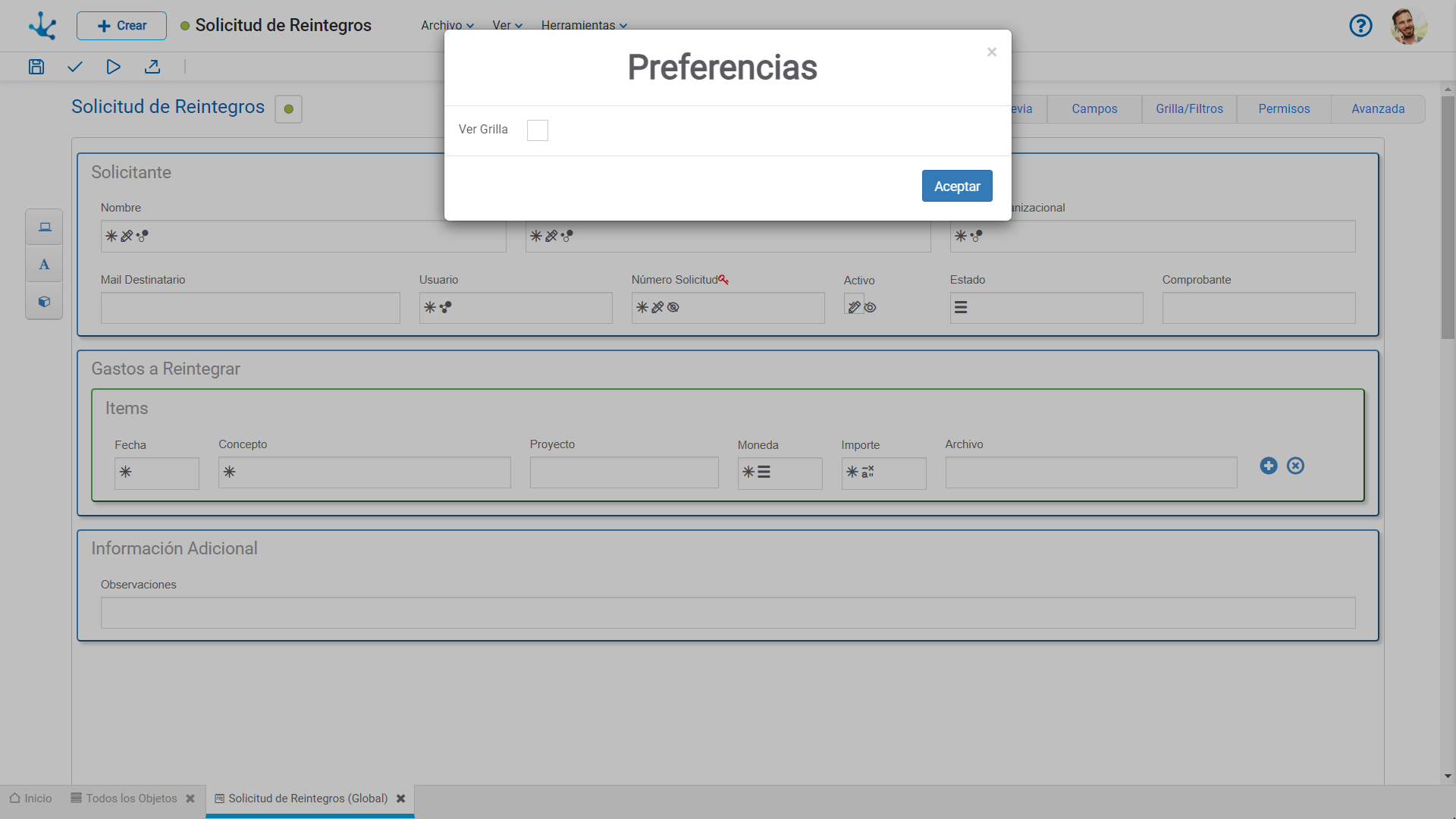Viewport: 1456px width, 819px height.
Task: Switch to the Avanzada tab
Action: (1378, 108)
